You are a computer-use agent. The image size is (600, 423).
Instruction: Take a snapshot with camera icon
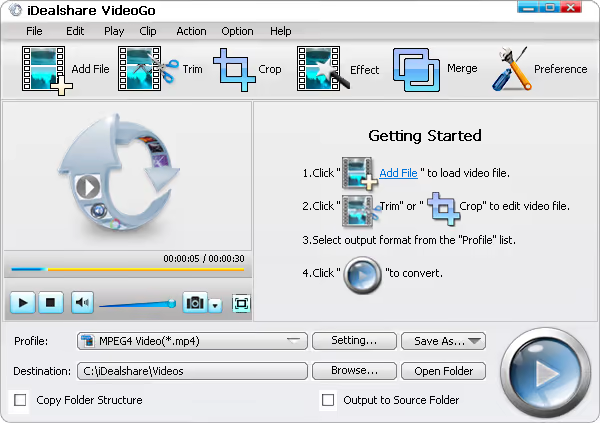tap(193, 302)
